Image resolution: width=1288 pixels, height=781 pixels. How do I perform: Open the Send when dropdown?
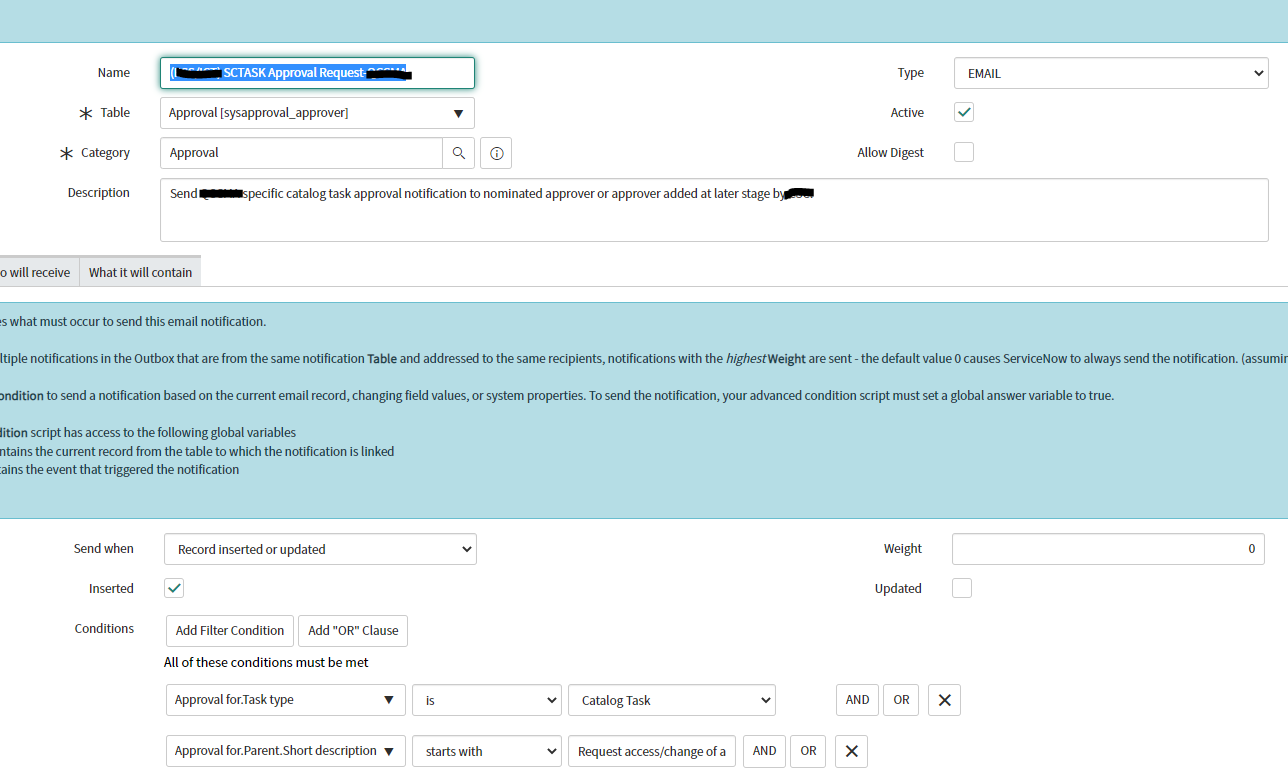tap(320, 549)
